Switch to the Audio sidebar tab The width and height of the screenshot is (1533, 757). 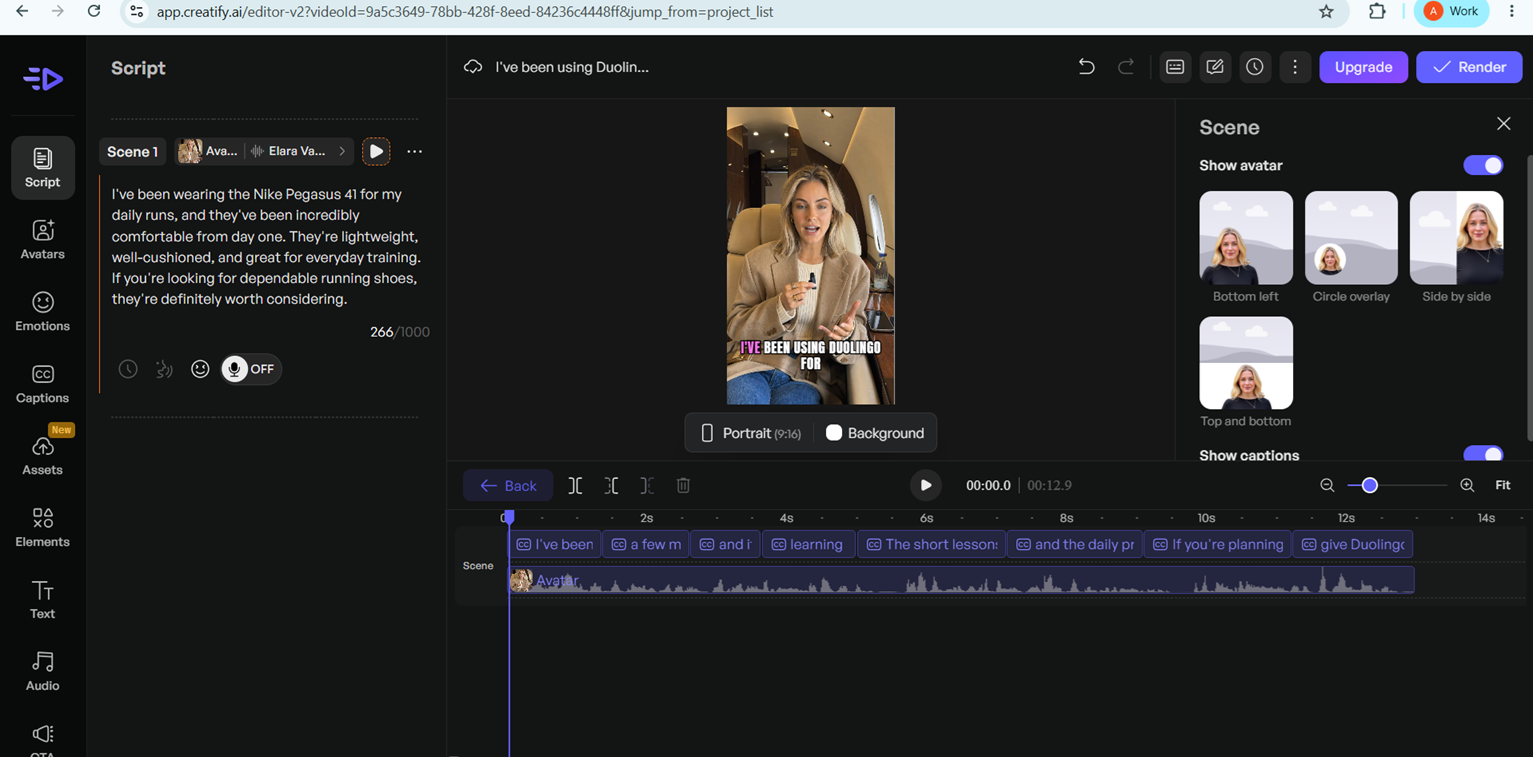tap(42, 672)
